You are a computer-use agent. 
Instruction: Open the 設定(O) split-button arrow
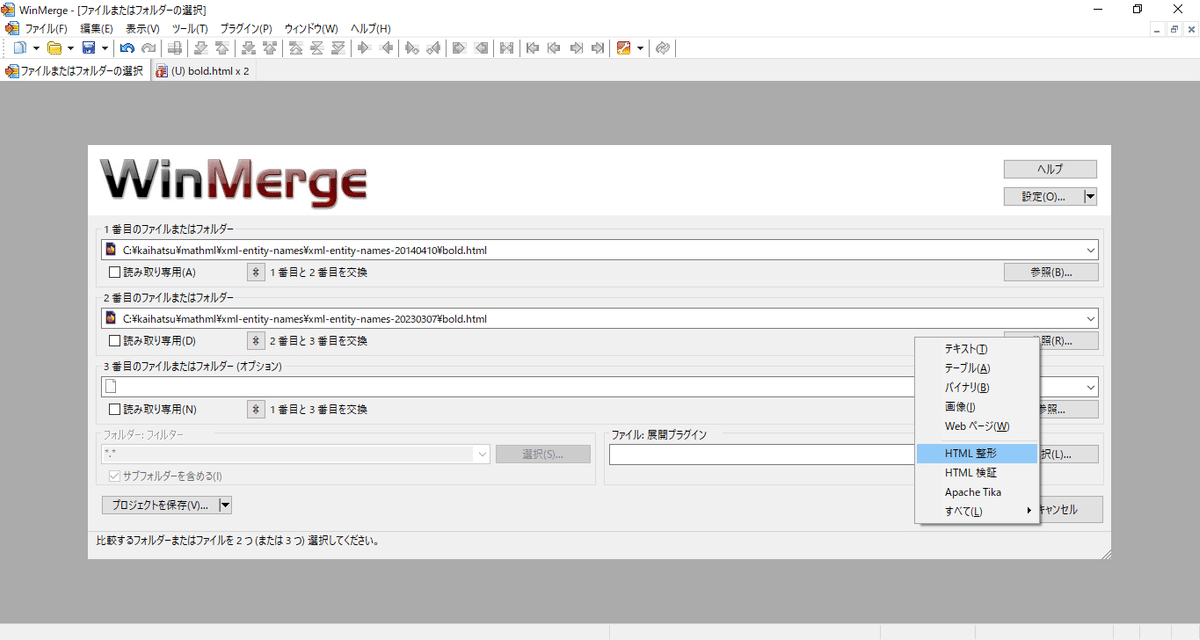(1090, 197)
